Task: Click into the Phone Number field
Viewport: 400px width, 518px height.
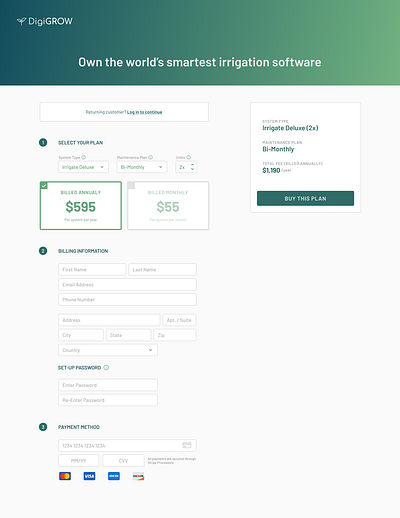Action: (x=127, y=299)
